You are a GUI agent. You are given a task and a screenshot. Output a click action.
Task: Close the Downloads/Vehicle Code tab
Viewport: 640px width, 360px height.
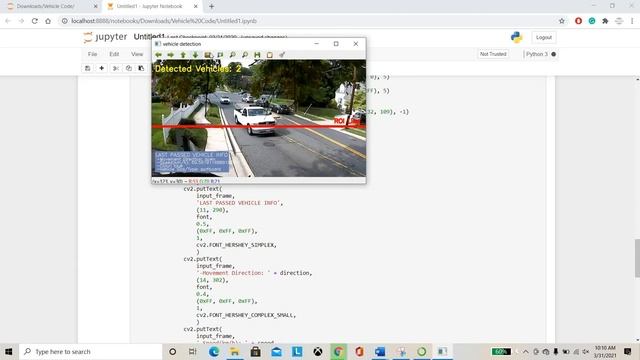[96, 7]
